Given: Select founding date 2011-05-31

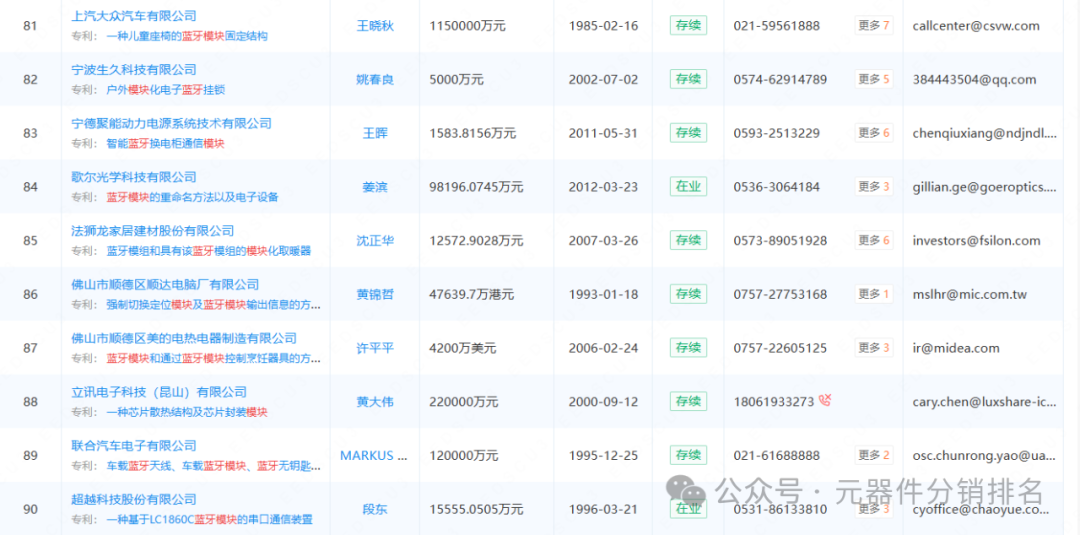Looking at the screenshot, I should (x=603, y=134).
